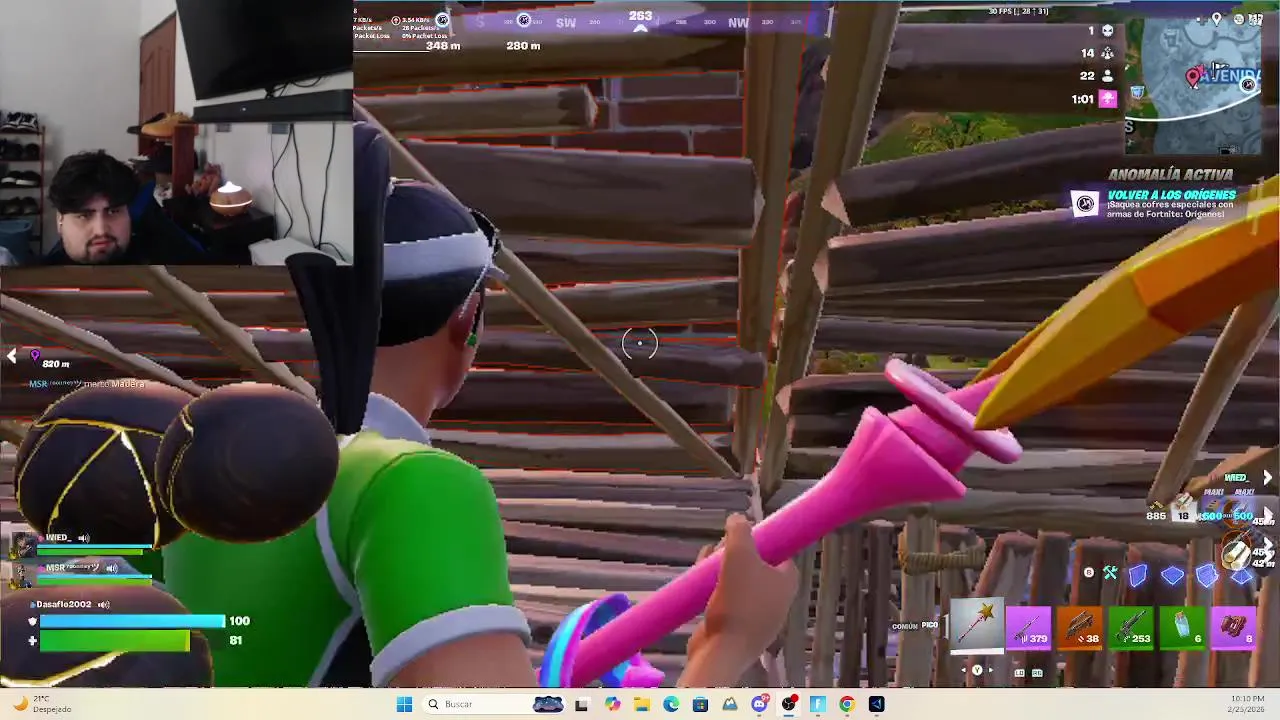1280x720 pixels.
Task: Open Microsoft Store from taskbar
Action: click(700, 704)
